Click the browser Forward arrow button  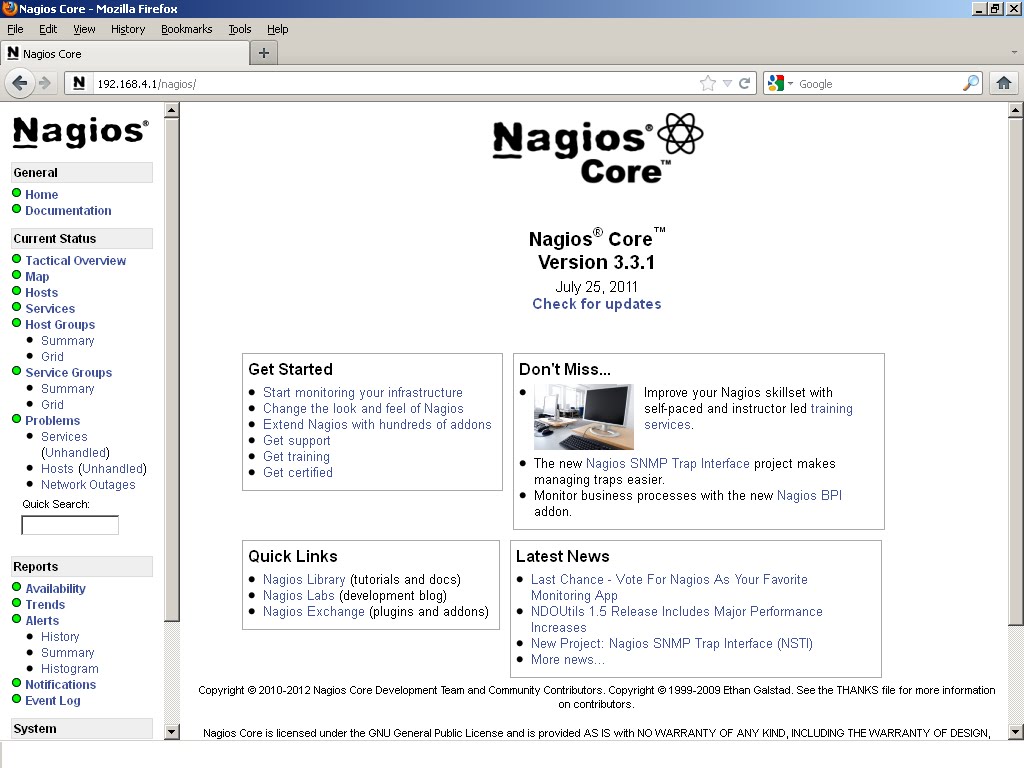coord(44,83)
